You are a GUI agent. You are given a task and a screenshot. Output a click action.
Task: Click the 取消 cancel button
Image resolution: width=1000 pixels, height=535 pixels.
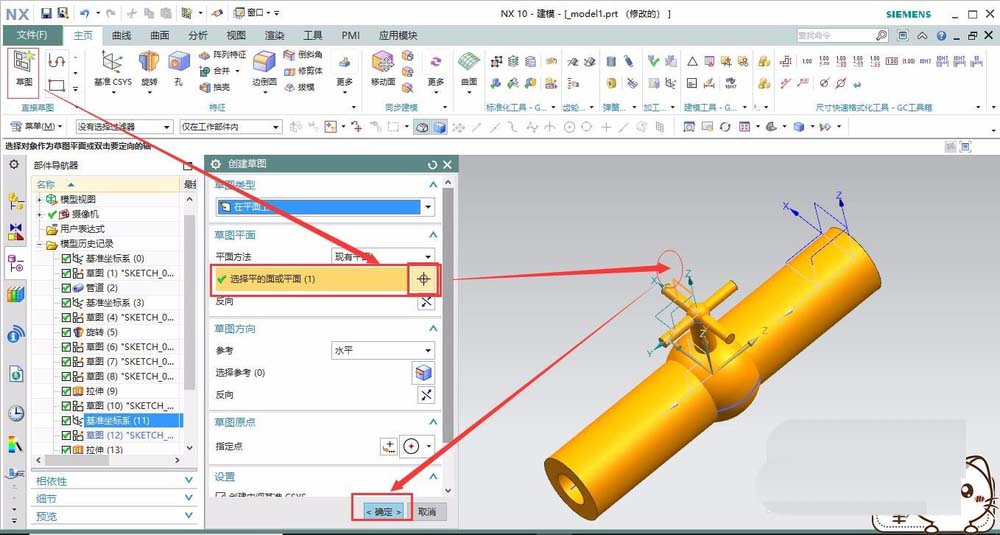[427, 511]
